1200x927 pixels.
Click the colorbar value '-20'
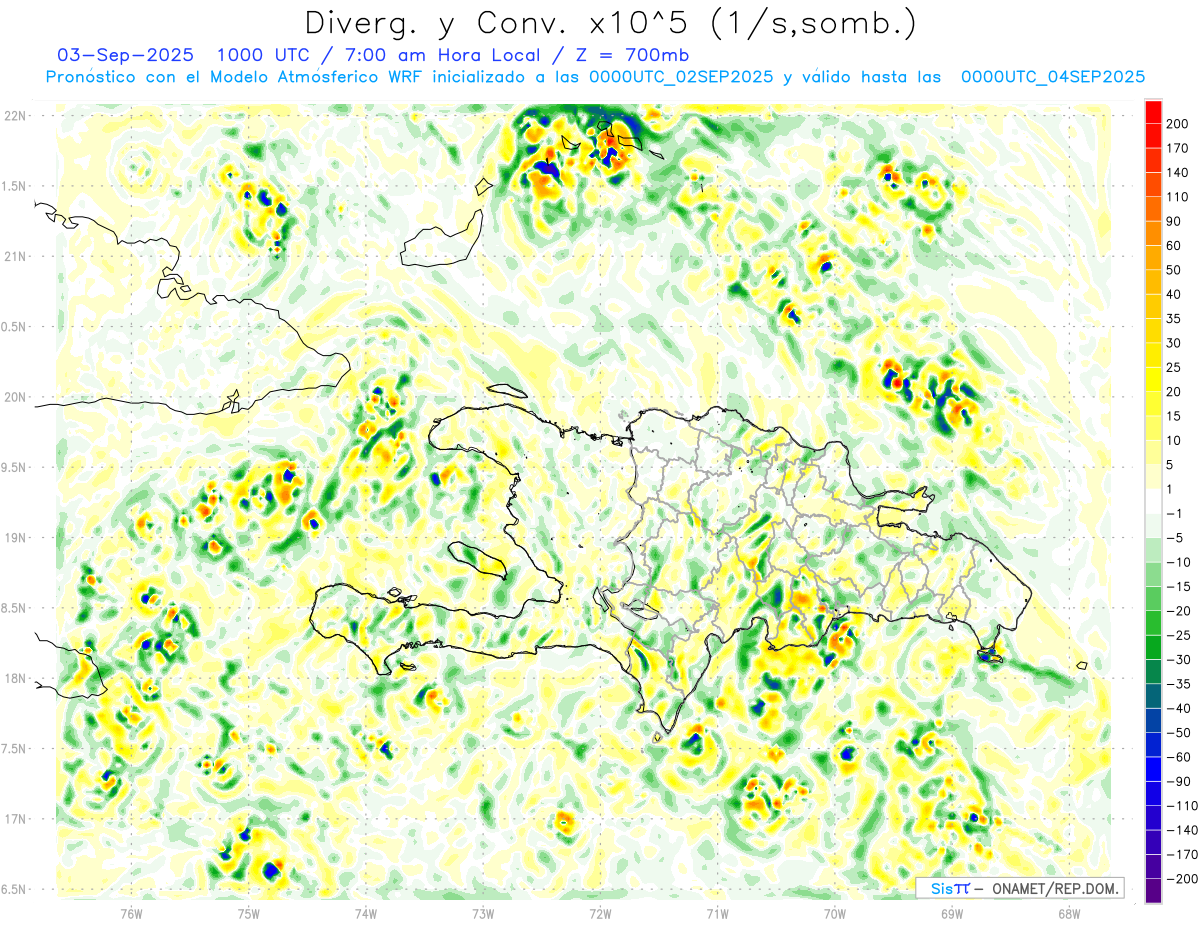1178,611
